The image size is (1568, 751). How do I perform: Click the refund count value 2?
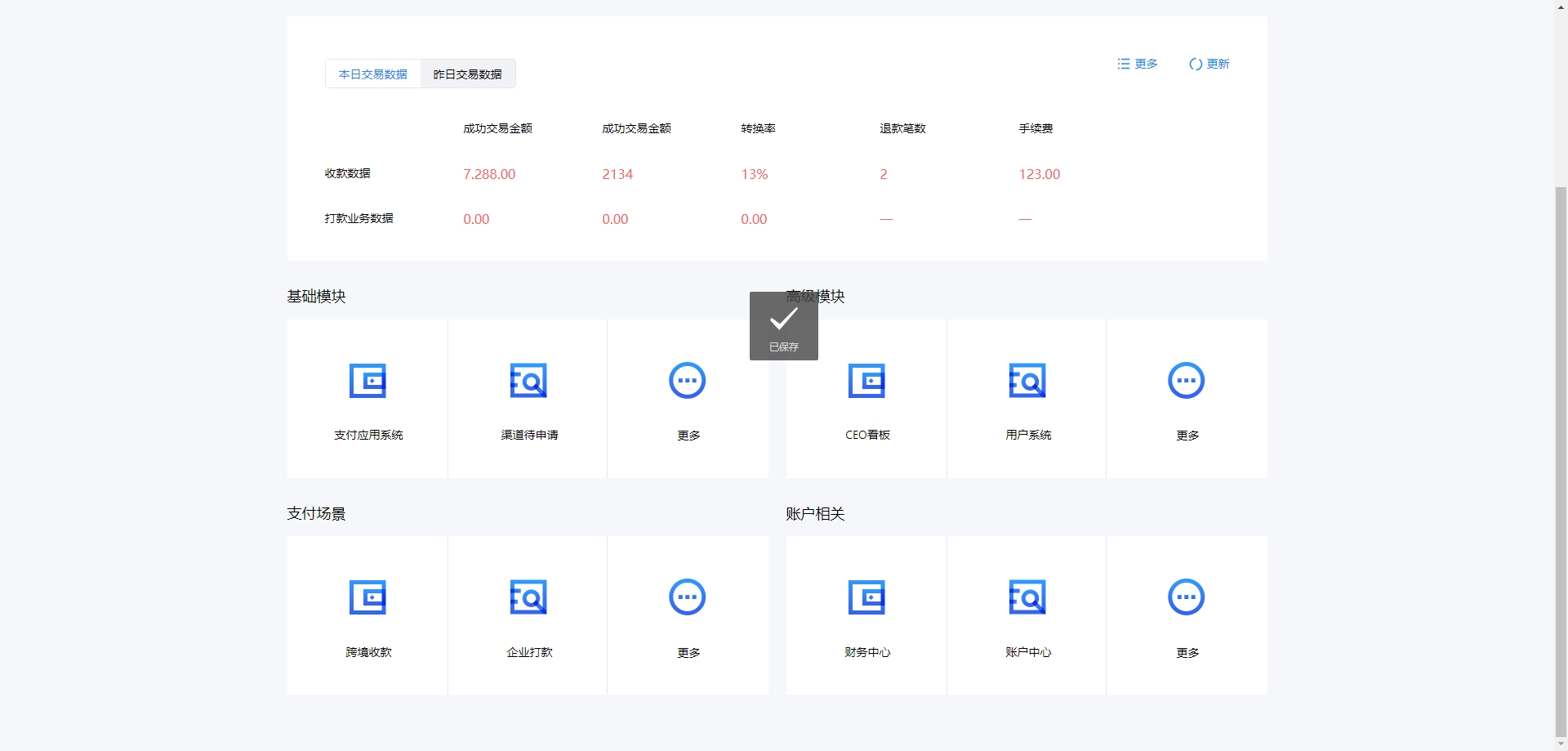884,174
